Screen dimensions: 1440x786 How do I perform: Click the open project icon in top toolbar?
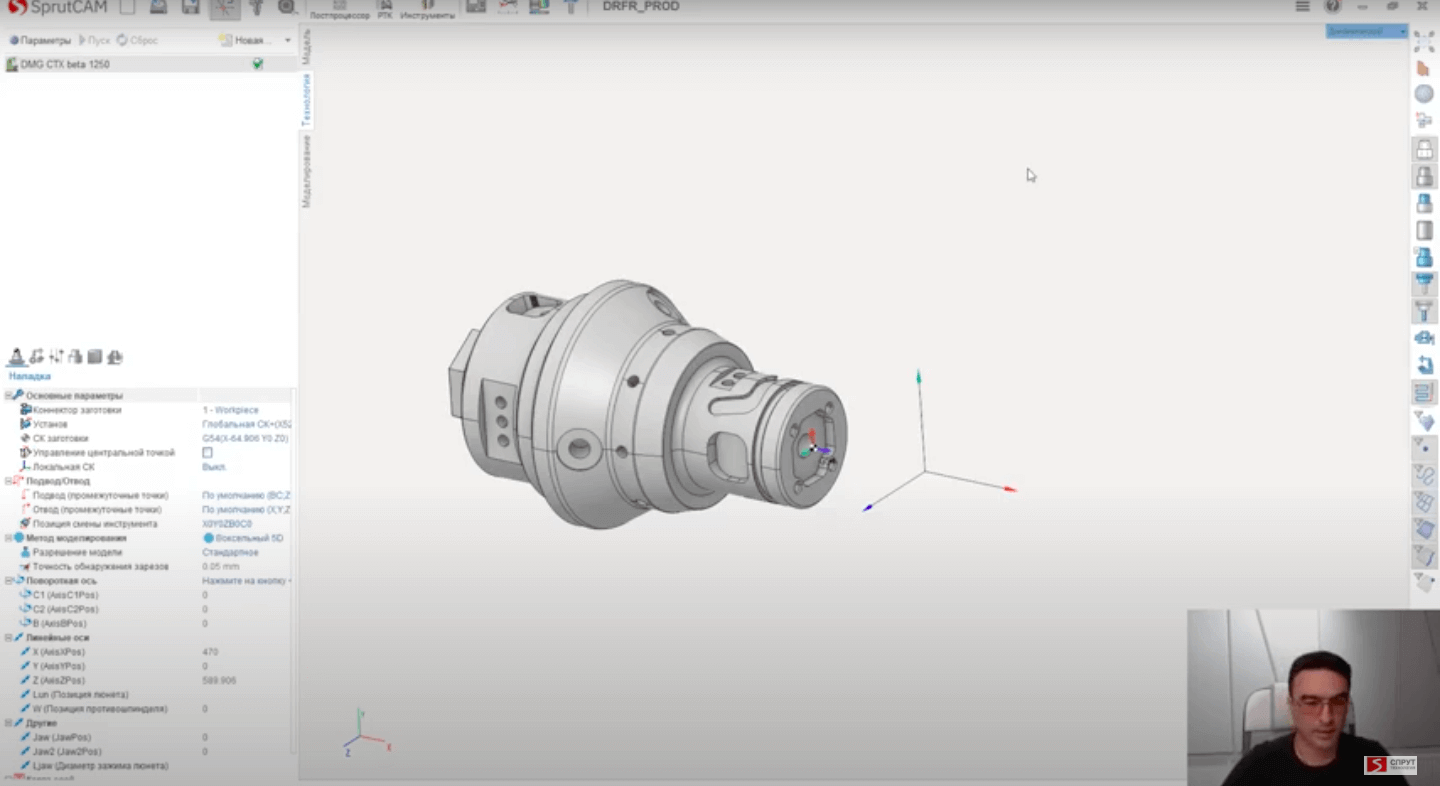coord(158,7)
